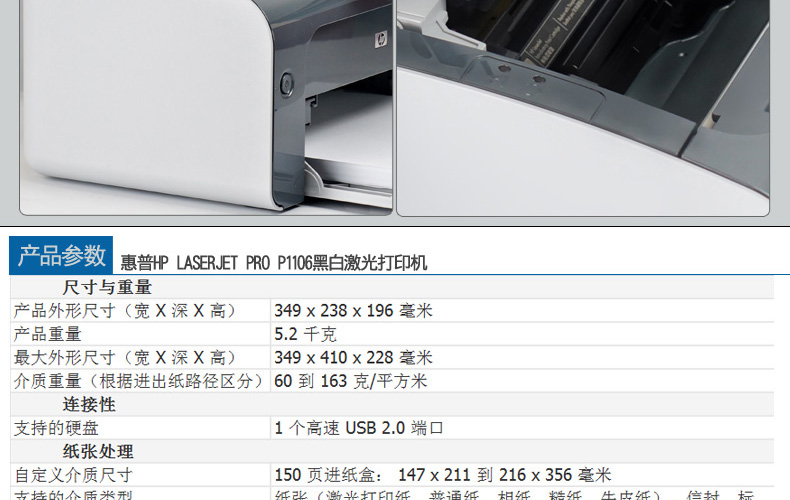790x500 pixels.
Task: Click the HP logo on the printer
Action: click(380, 39)
